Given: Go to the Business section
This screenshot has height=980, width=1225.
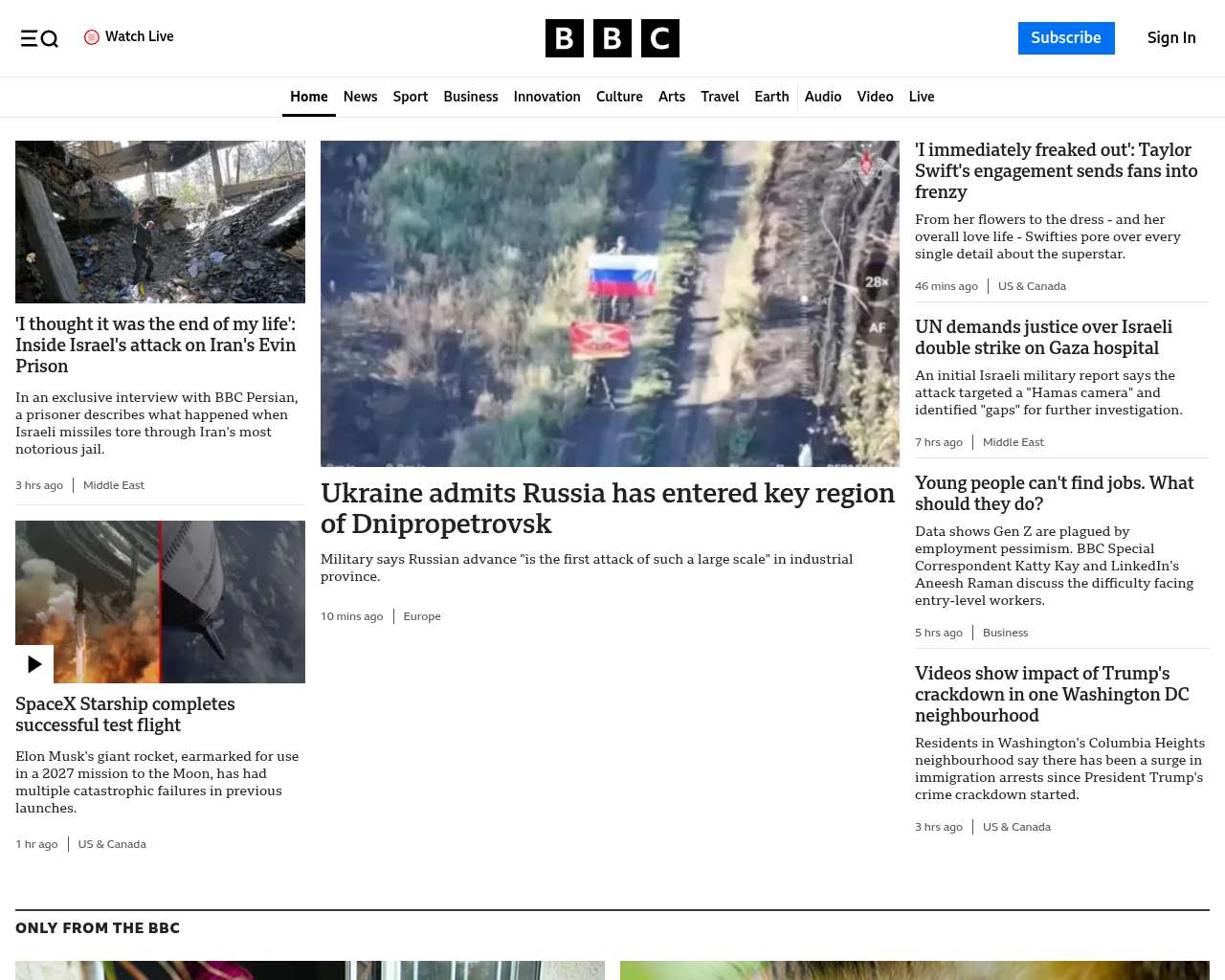Looking at the screenshot, I should click(471, 97).
